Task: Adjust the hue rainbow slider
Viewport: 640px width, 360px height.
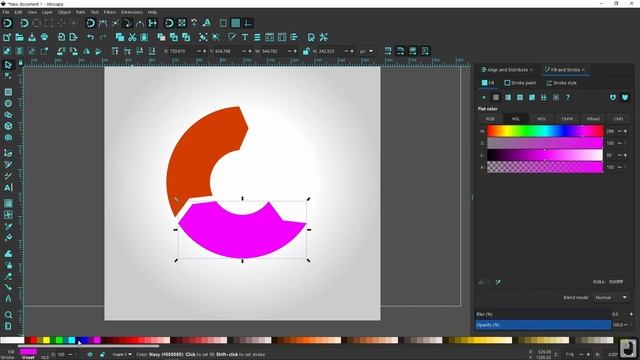Action: [x=545, y=131]
